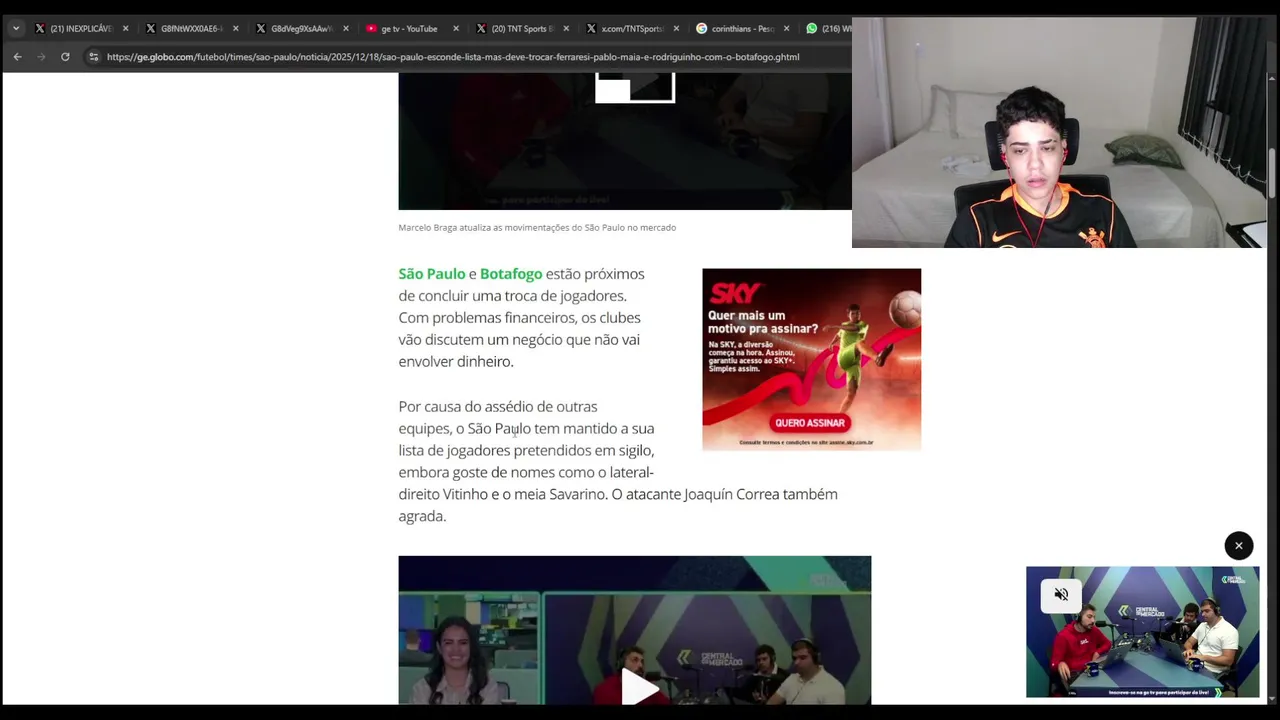Reload the page with the refresh icon
Screen dimensions: 1280x720
65,57
